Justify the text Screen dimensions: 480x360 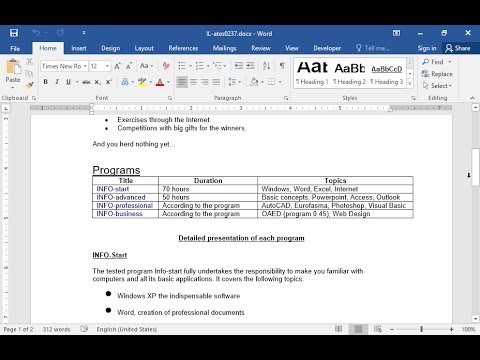216,82
